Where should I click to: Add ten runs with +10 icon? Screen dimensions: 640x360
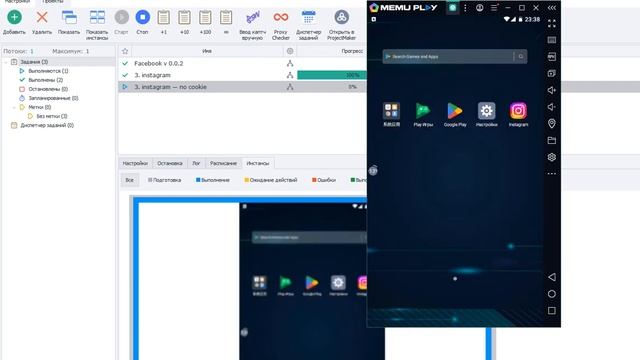tap(184, 18)
